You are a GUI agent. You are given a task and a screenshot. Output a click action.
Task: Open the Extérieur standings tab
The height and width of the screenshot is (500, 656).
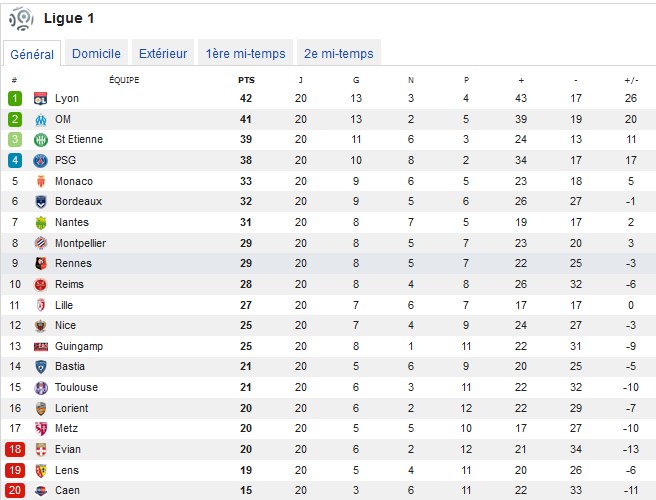click(x=163, y=53)
